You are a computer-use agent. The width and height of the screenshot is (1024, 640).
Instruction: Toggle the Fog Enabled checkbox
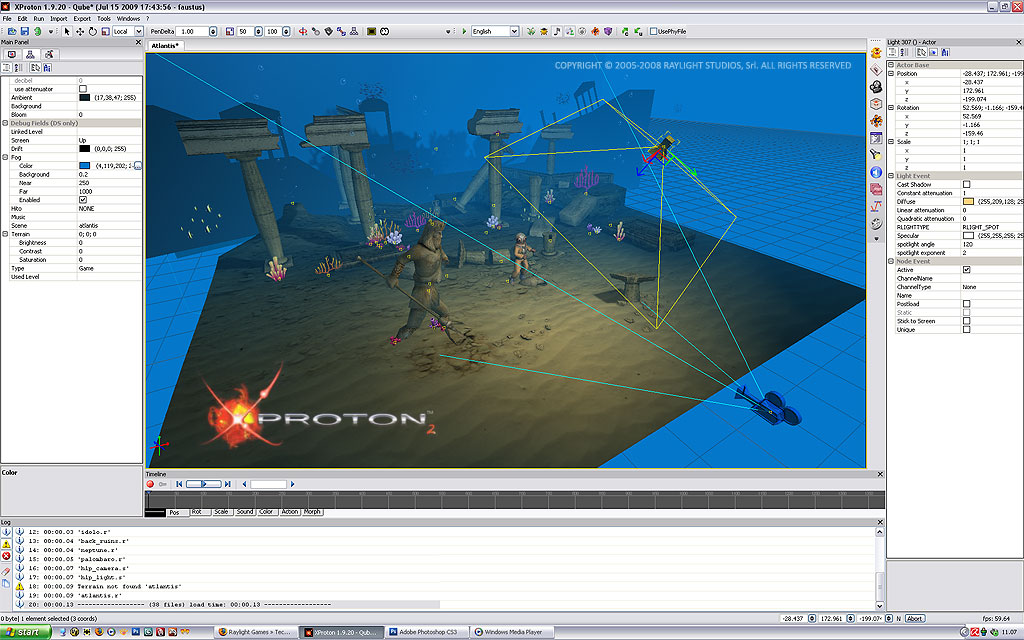(83, 200)
